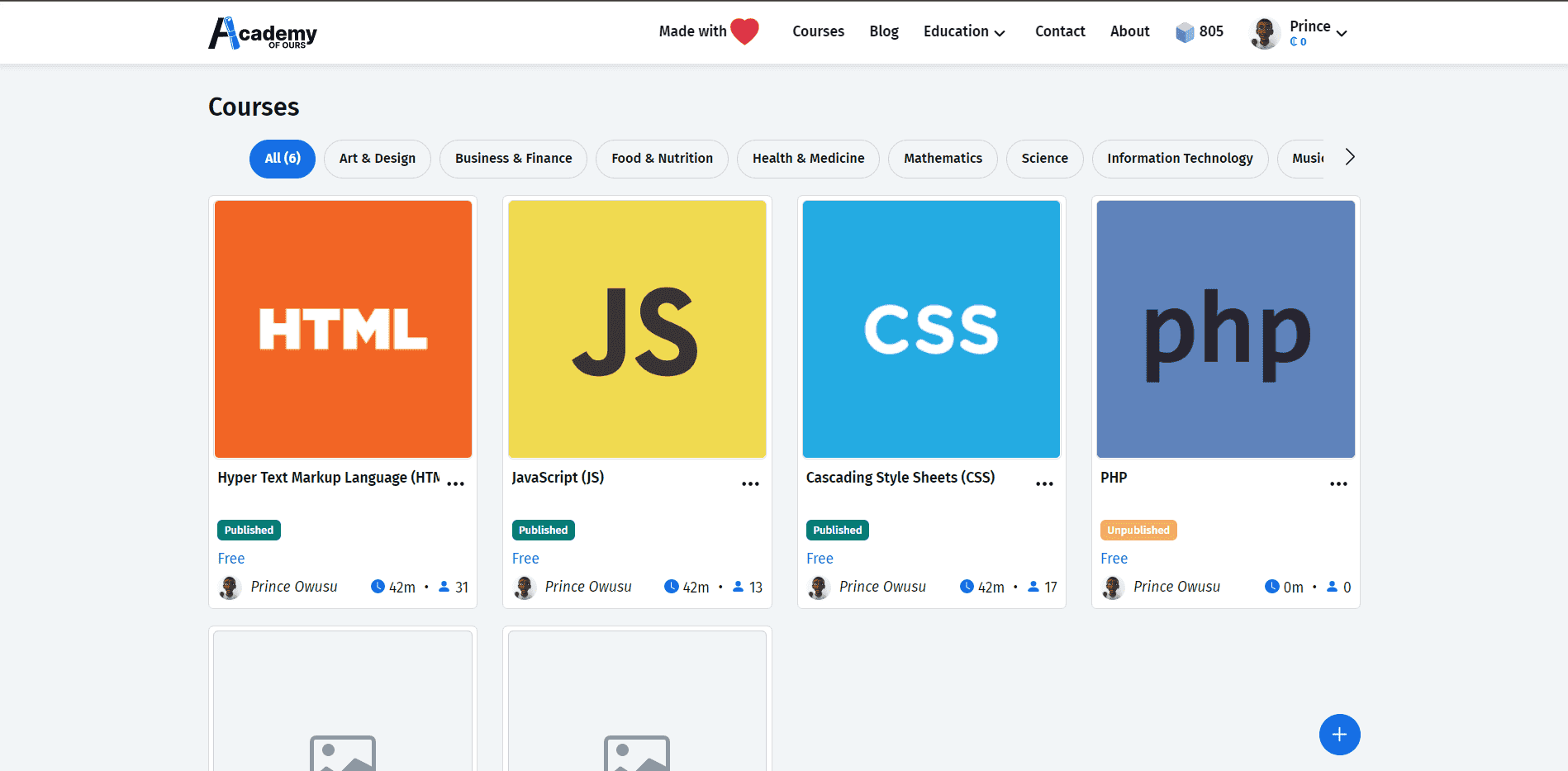Open Hyper Text Markup Language course title
The image size is (1568, 771).
329,478
